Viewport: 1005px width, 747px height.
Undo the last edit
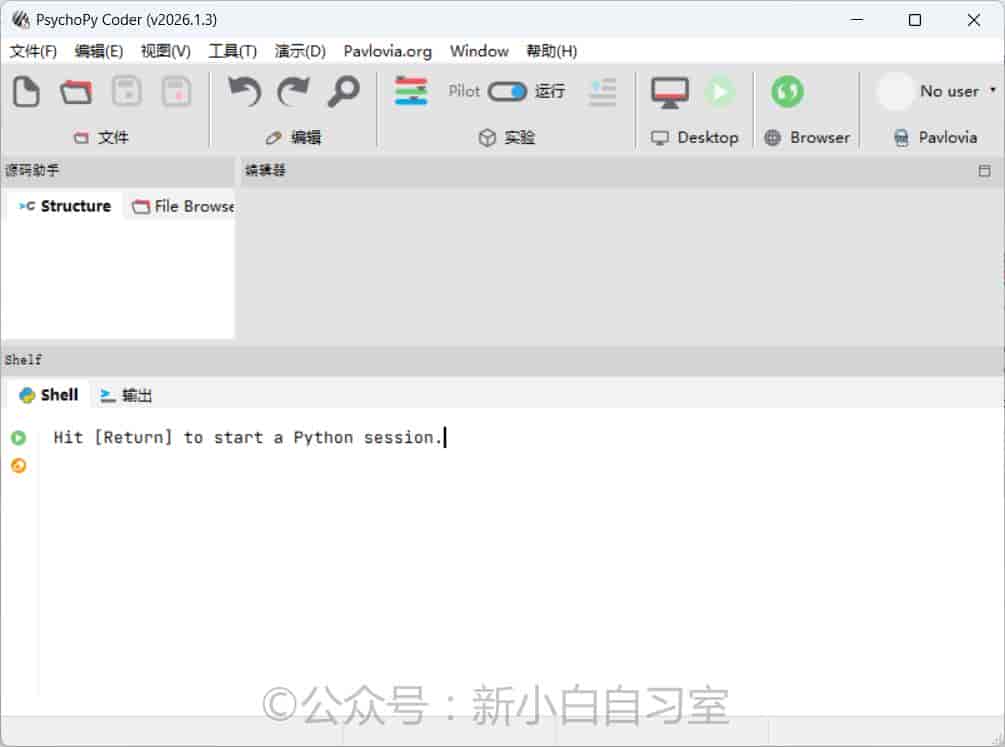244,92
